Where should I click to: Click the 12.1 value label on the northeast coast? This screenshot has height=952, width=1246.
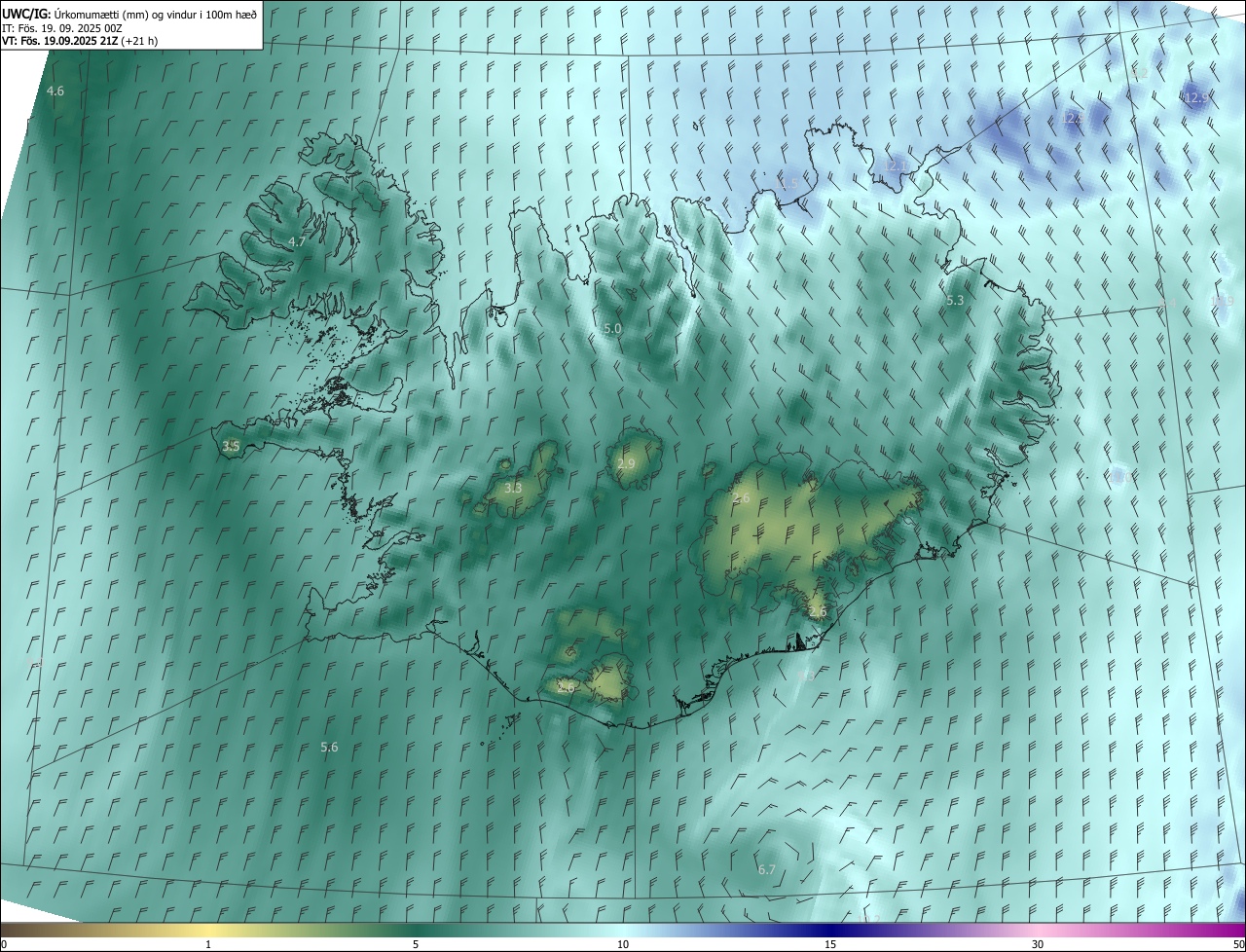tap(897, 166)
